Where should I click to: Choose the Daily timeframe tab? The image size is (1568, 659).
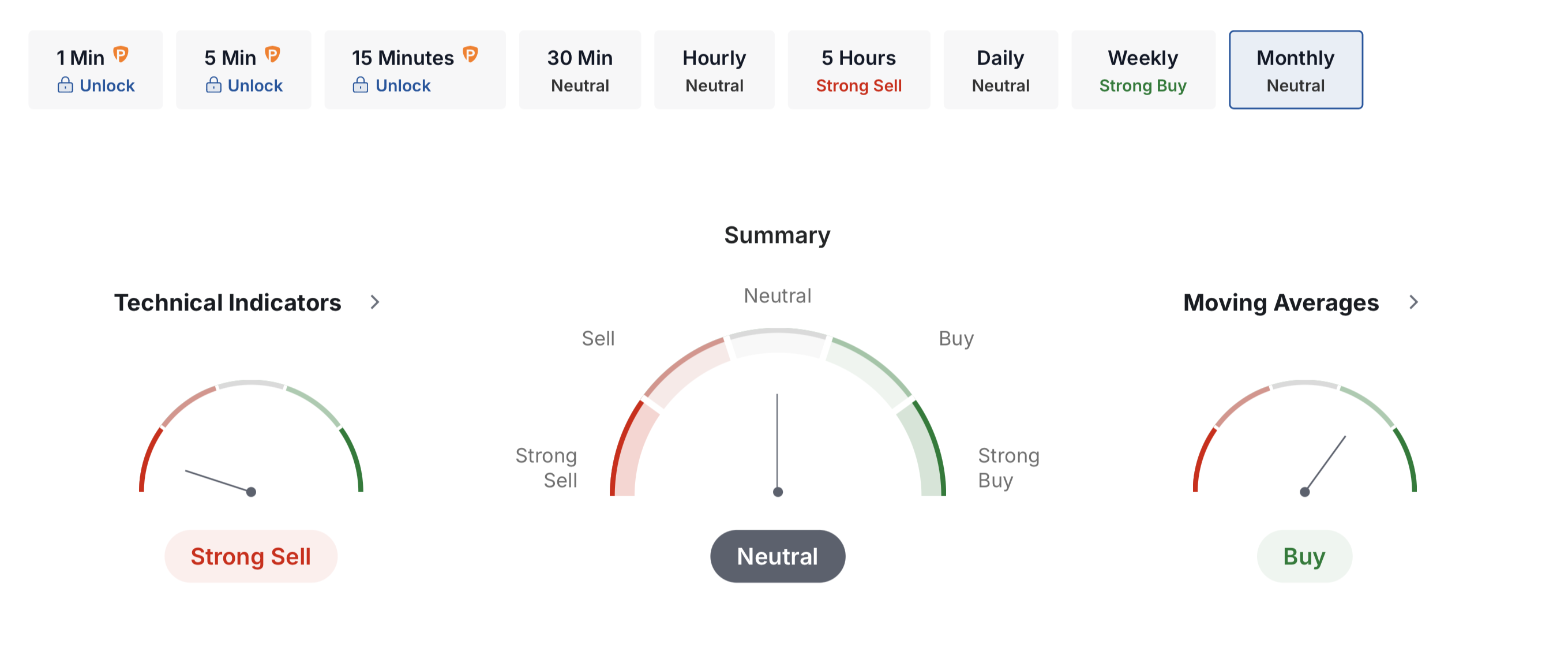tap(1000, 70)
